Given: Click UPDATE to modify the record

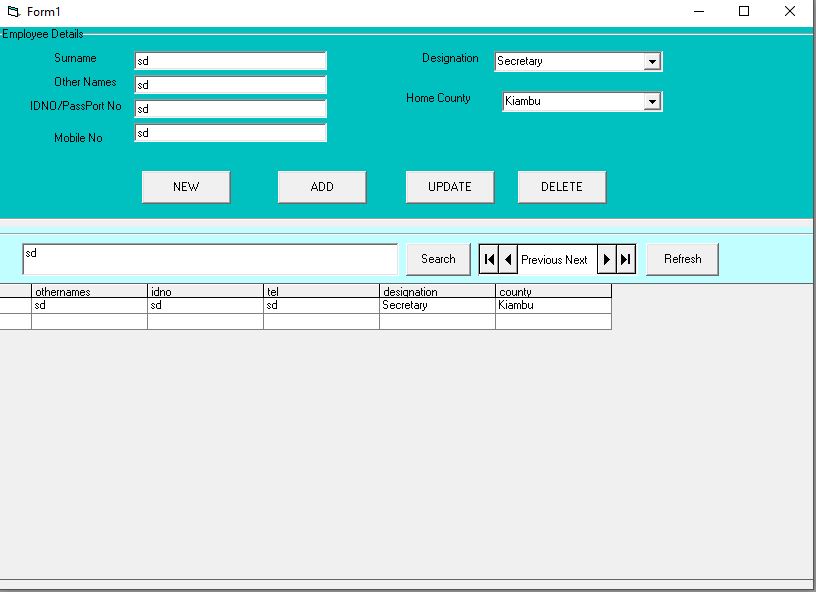Looking at the screenshot, I should (x=449, y=186).
